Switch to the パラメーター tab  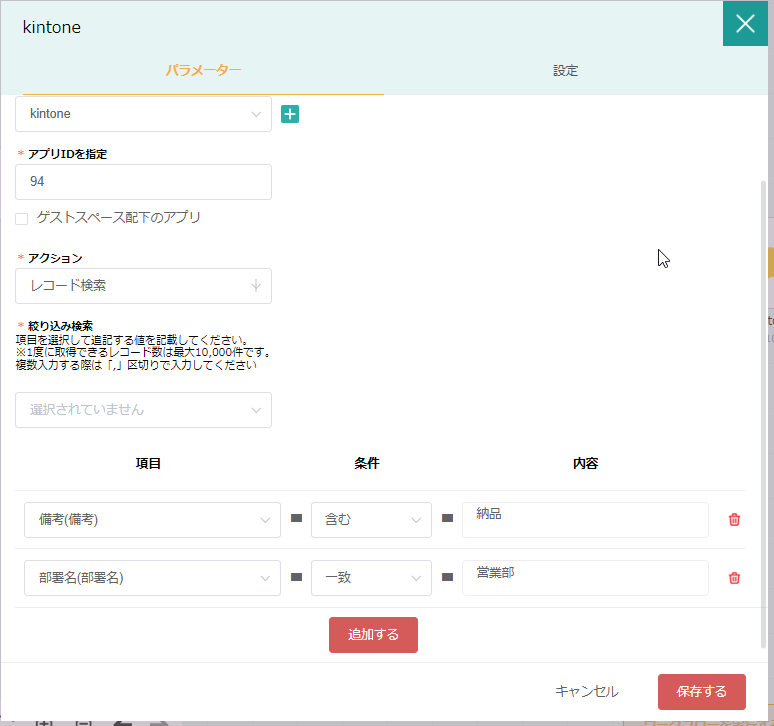(203, 70)
